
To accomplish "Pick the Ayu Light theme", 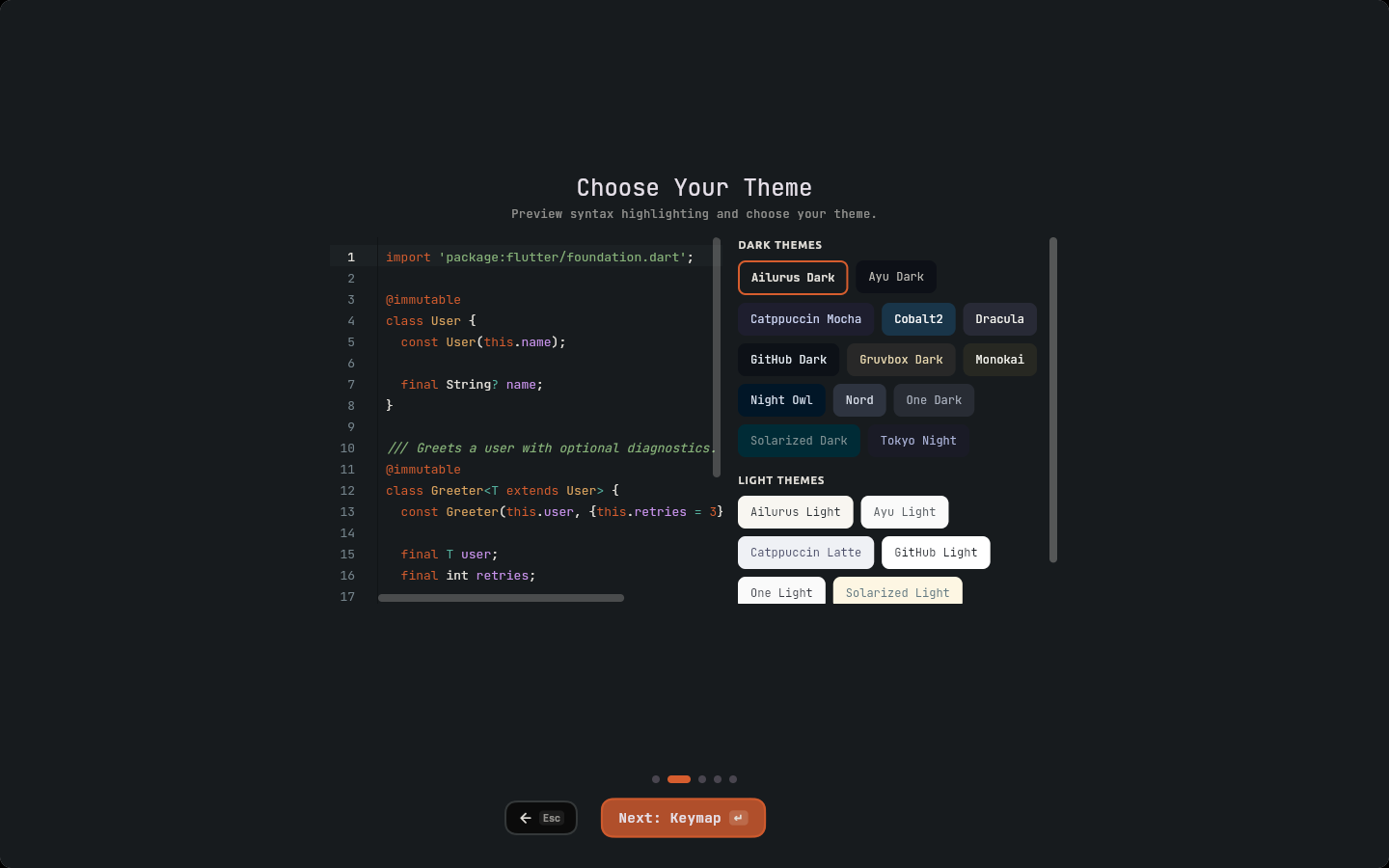I will point(905,512).
